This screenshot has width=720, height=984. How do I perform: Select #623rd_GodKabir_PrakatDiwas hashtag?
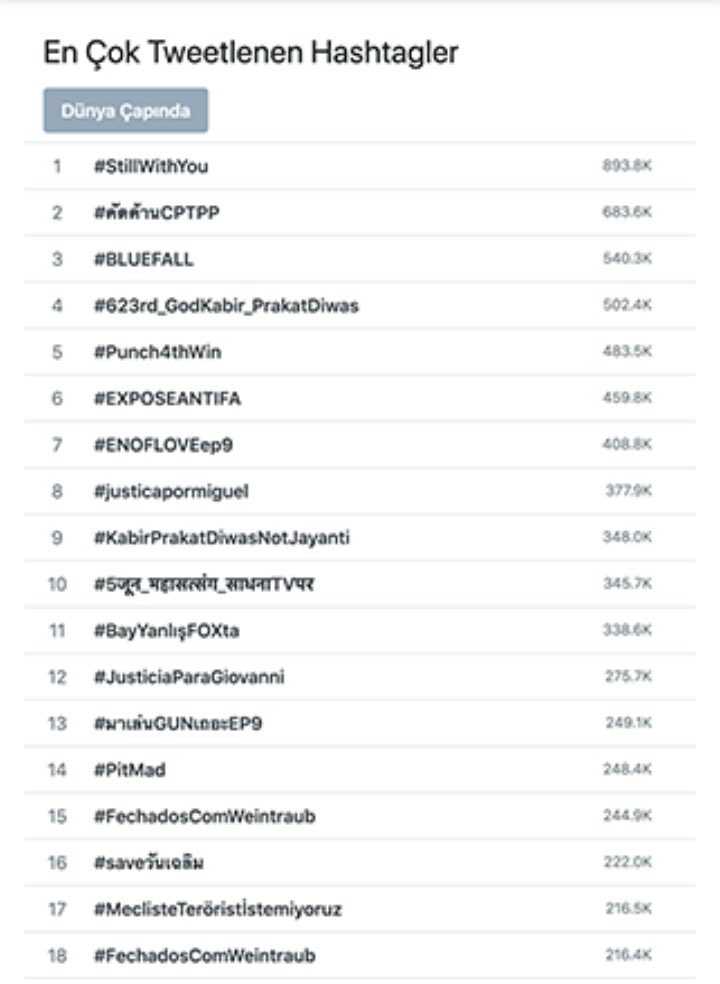click(226, 306)
